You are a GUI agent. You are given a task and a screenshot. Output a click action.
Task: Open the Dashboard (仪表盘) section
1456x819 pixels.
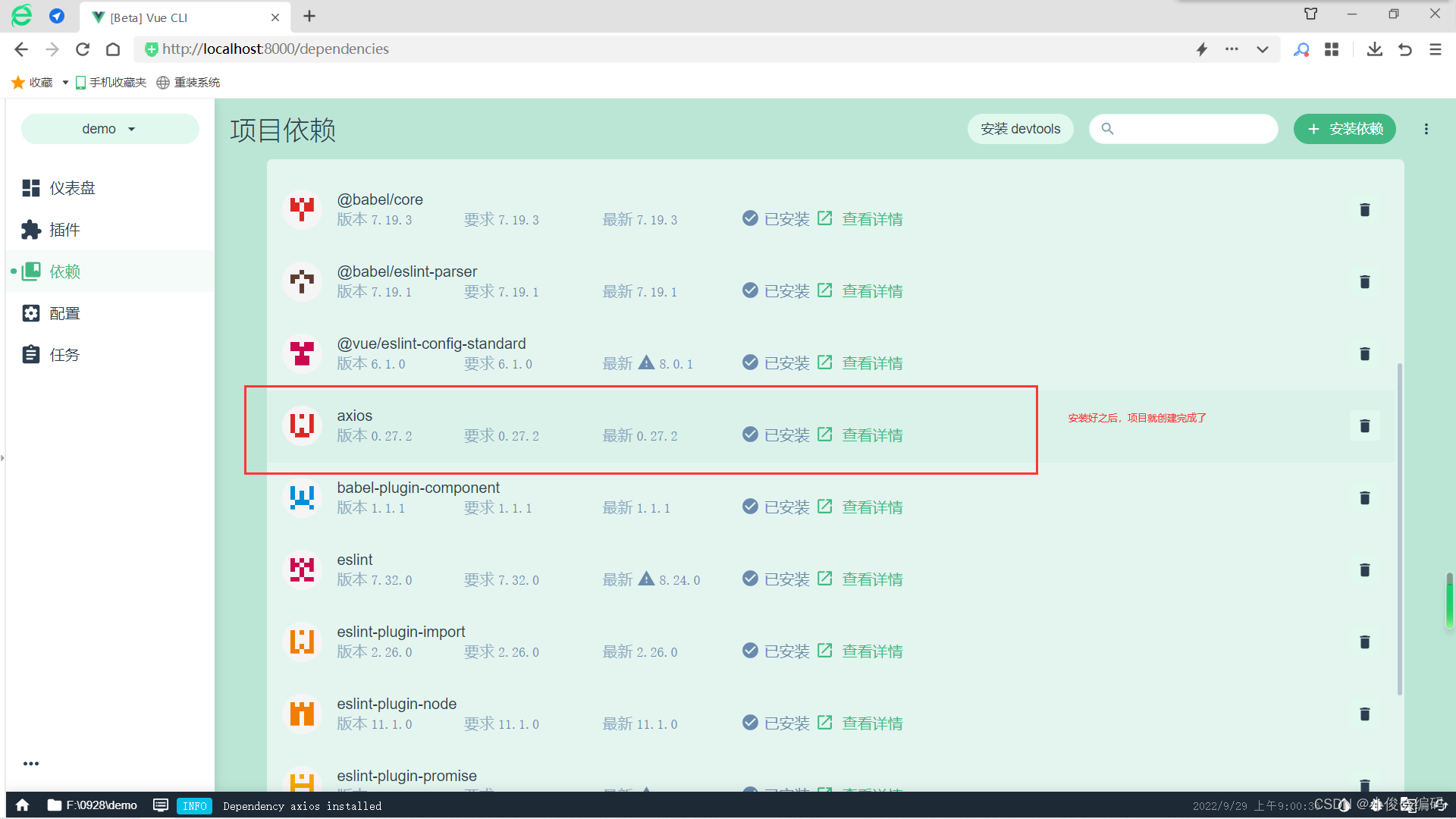110,188
